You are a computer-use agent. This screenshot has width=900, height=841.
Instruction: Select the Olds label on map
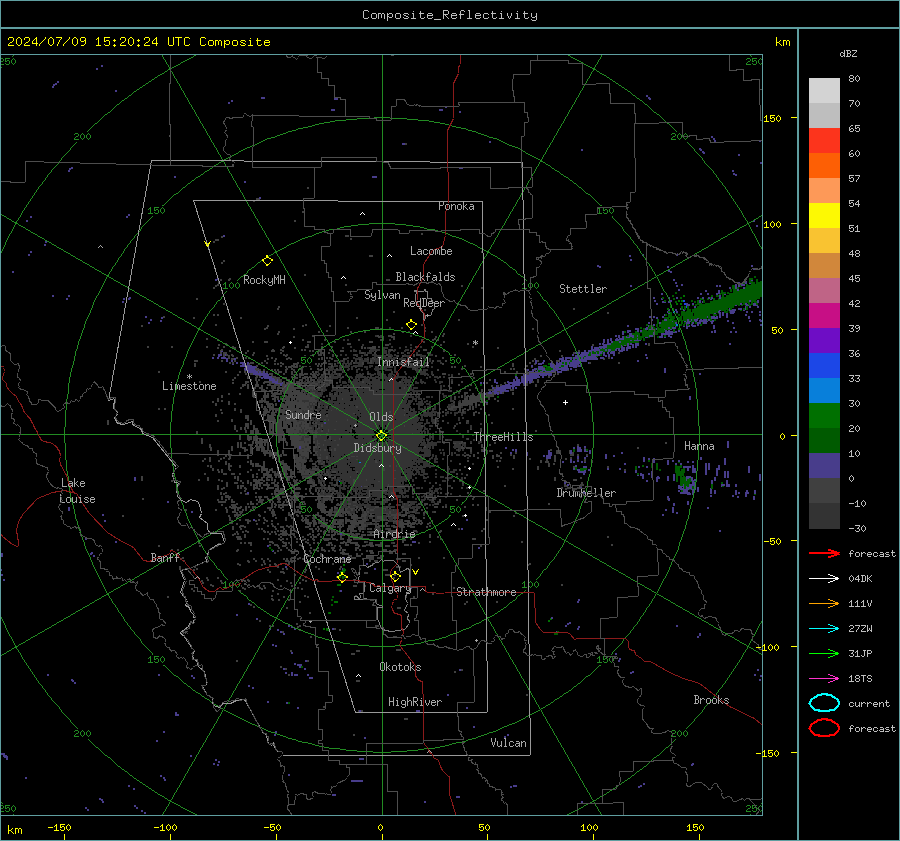pyautogui.click(x=381, y=417)
